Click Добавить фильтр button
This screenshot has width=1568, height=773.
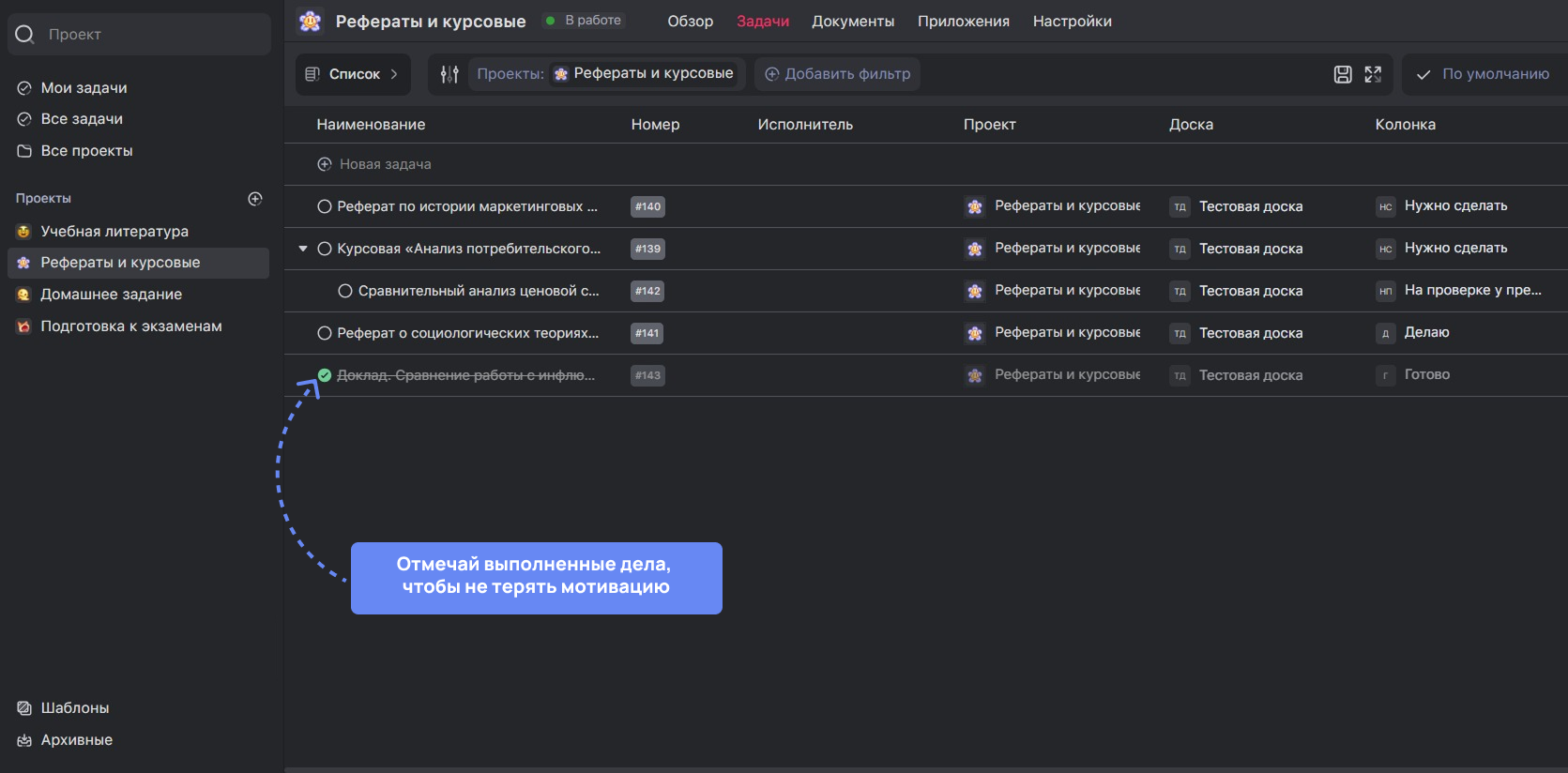coord(837,74)
